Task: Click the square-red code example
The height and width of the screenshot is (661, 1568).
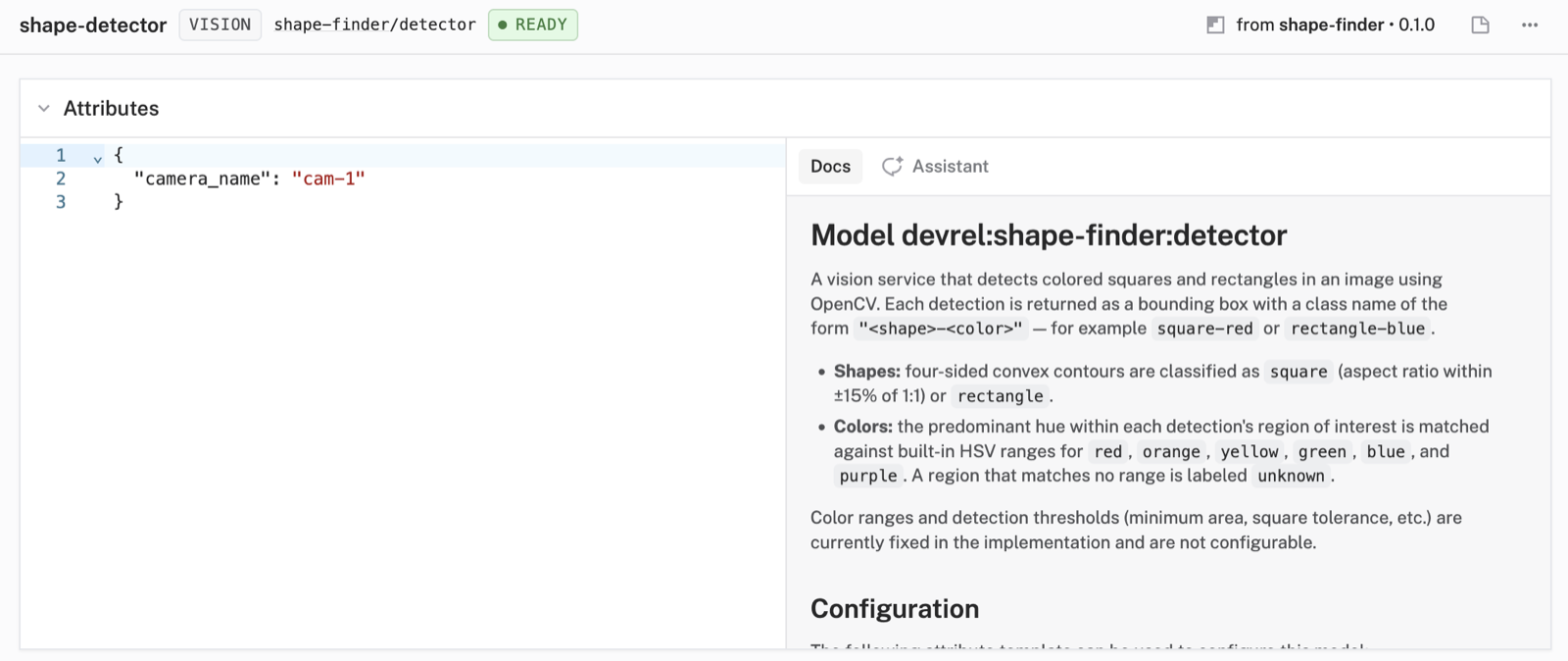Action: click(x=1204, y=329)
